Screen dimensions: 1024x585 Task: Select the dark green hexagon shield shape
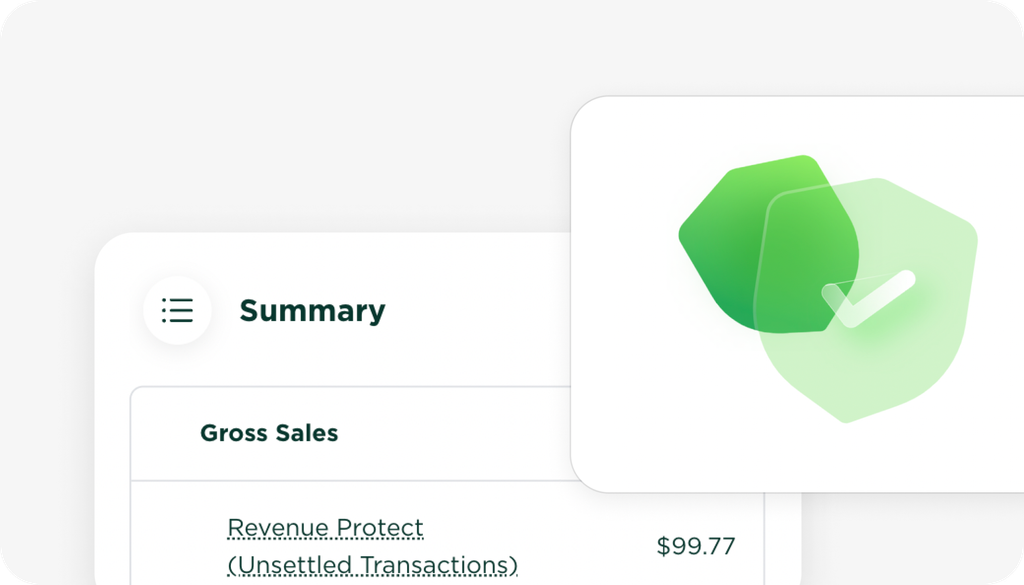(730, 250)
